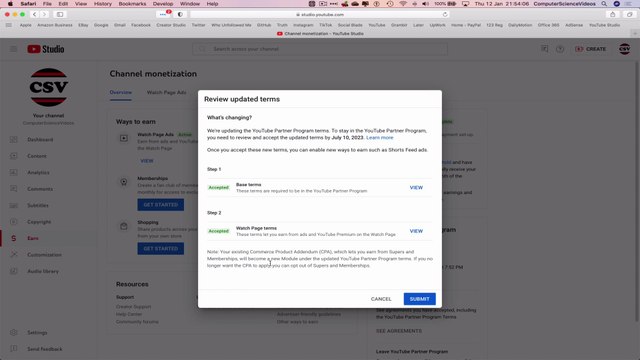Viewport: 640px width, 360px height.
Task: Open the Safari menu
Action: pos(28,4)
